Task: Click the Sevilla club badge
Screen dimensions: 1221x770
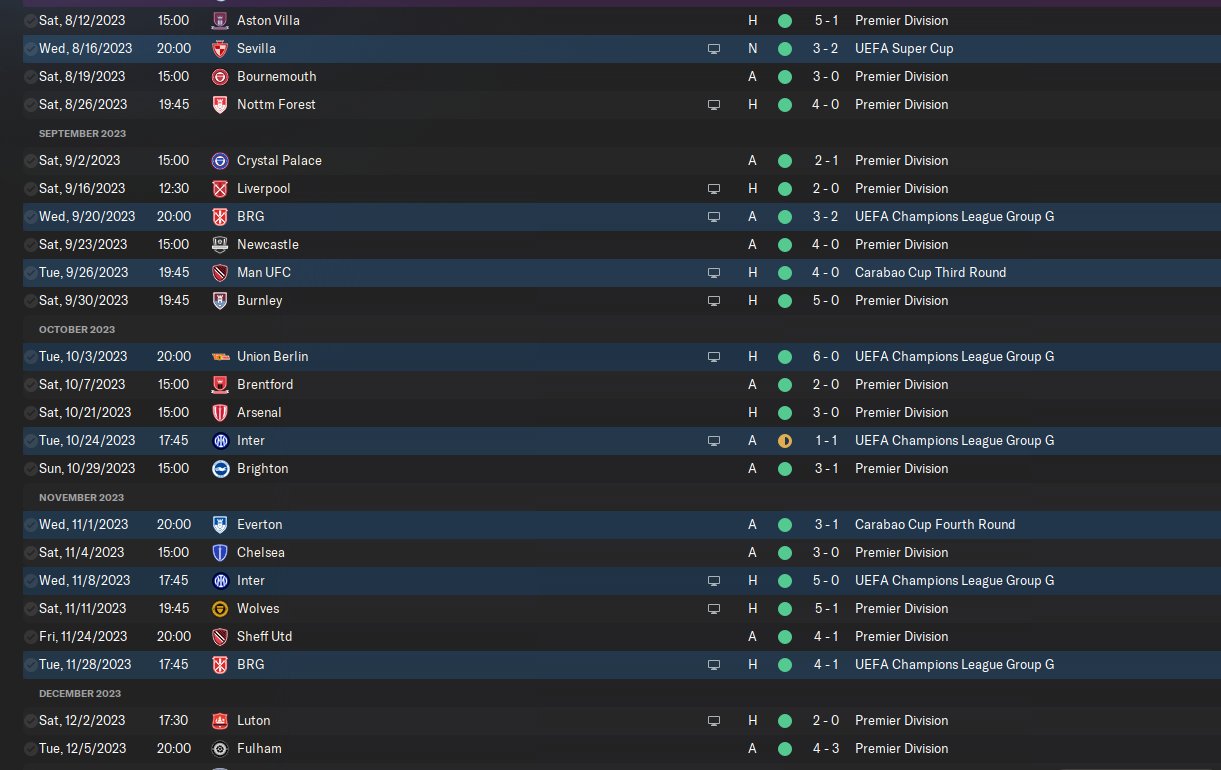Action: pyautogui.click(x=220, y=48)
